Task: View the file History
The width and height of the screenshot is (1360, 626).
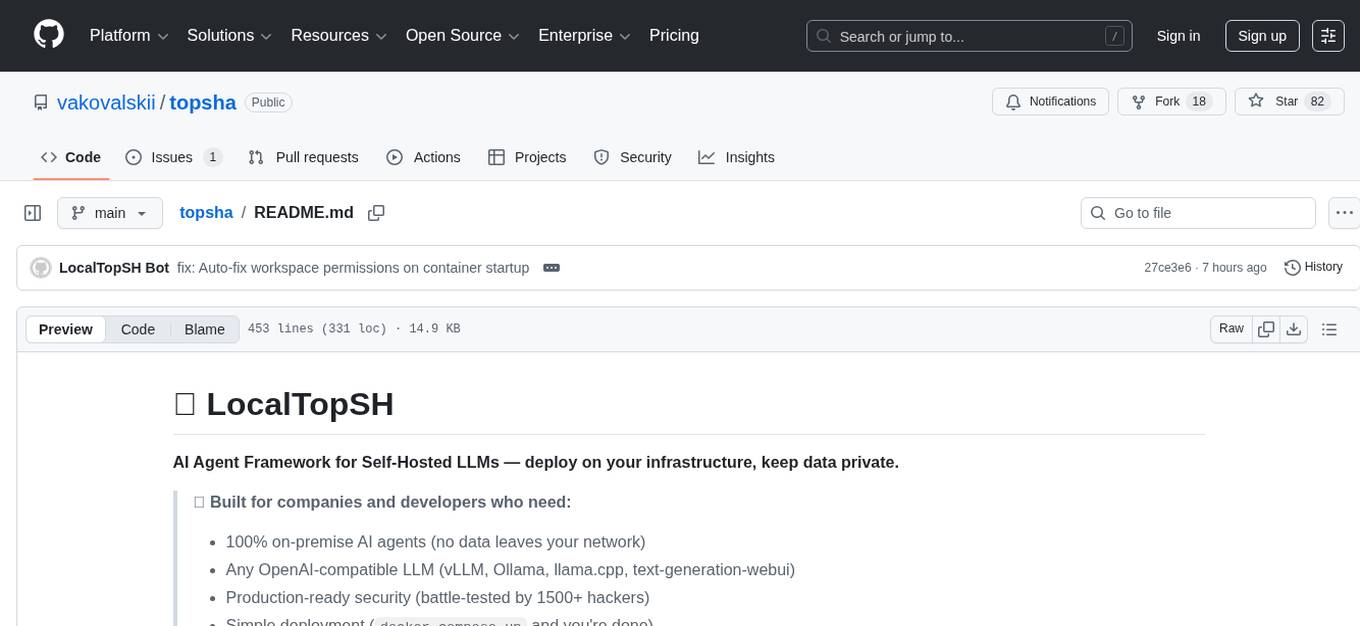Action: (x=1313, y=267)
